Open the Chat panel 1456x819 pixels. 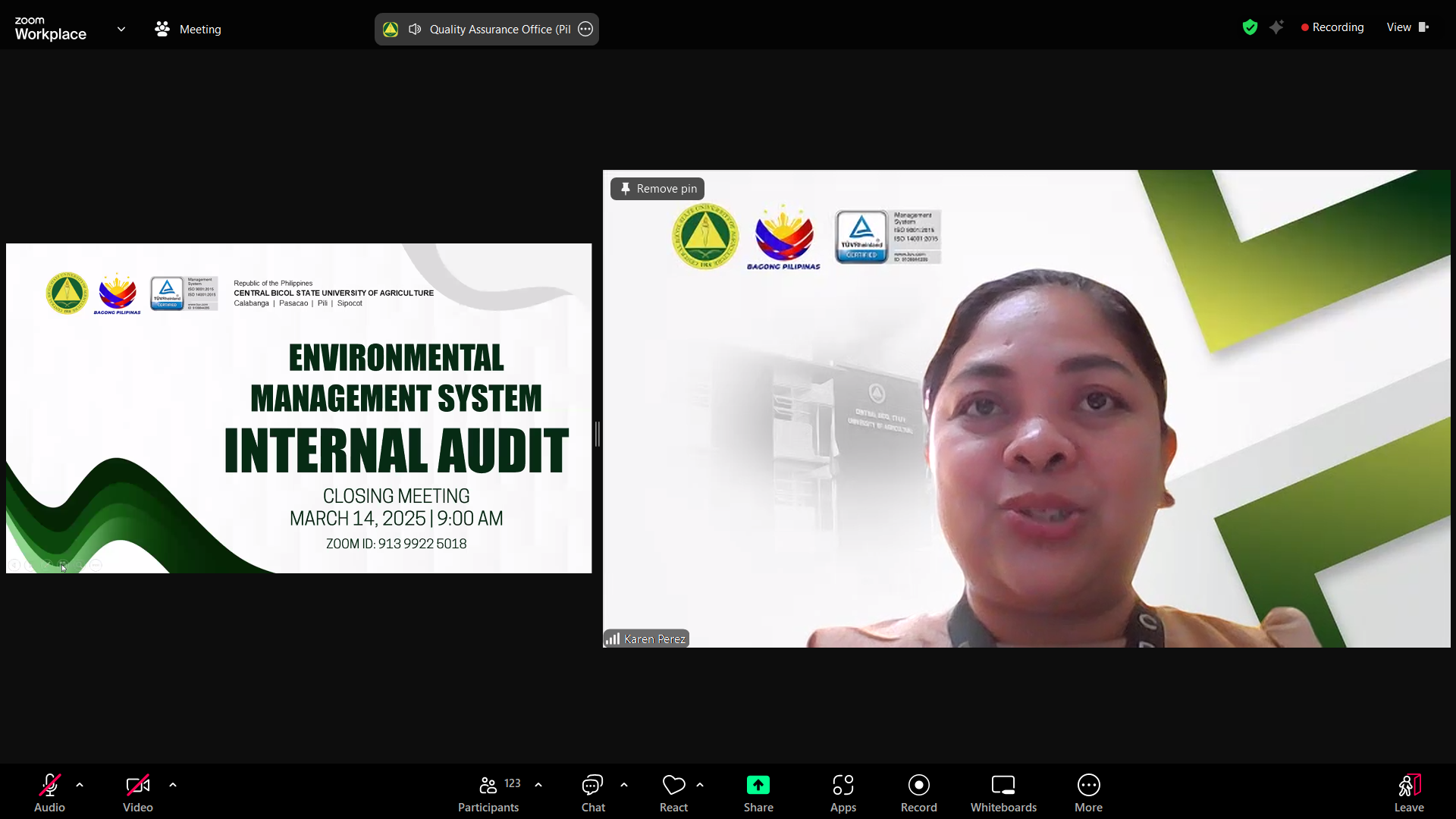(x=592, y=792)
